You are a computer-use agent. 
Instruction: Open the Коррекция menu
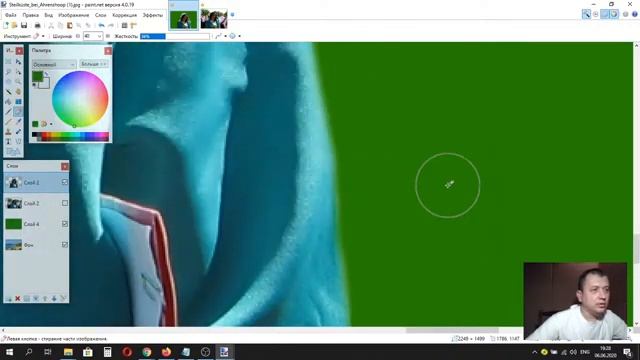pos(124,15)
